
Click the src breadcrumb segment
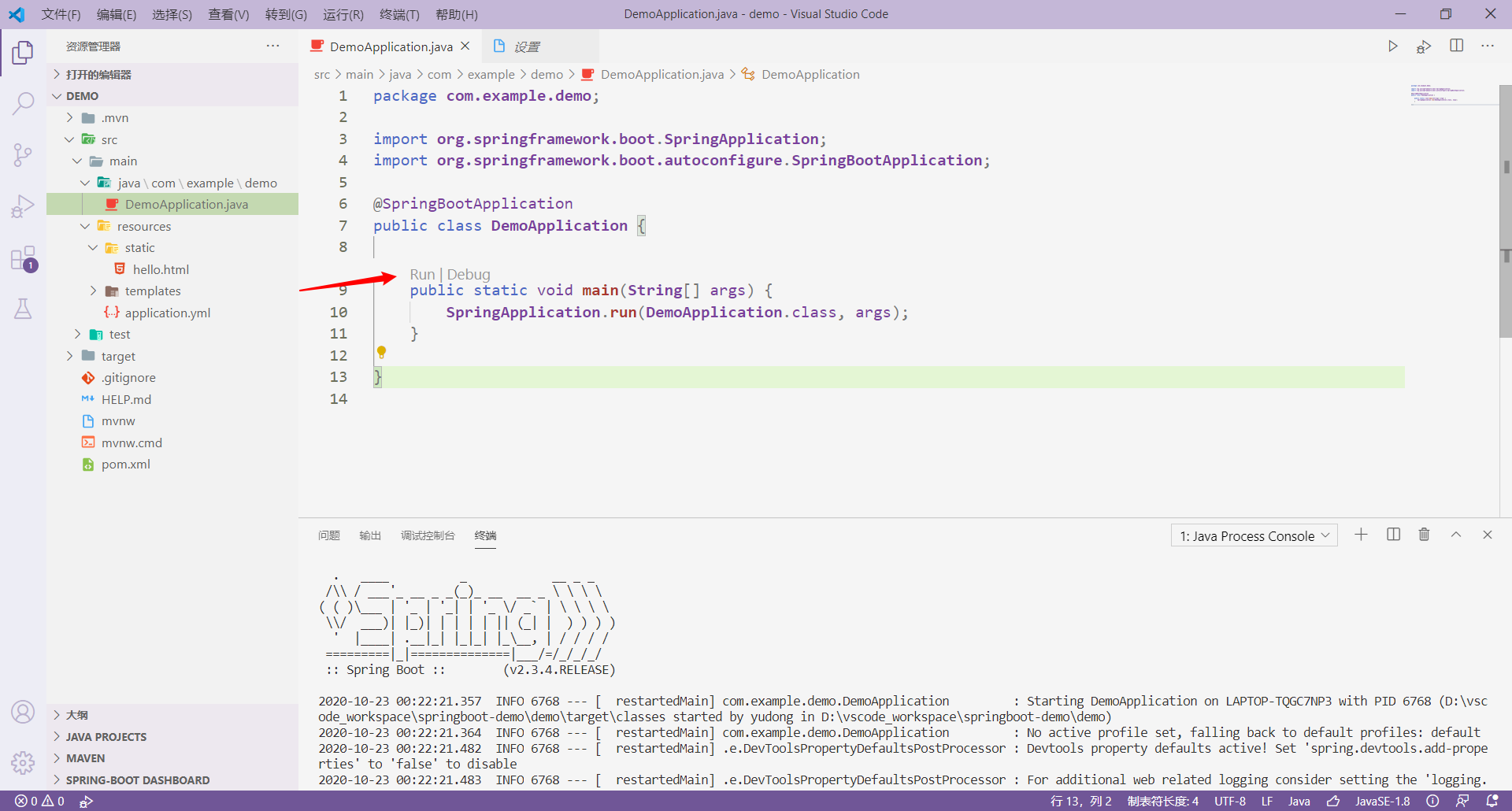tap(322, 74)
